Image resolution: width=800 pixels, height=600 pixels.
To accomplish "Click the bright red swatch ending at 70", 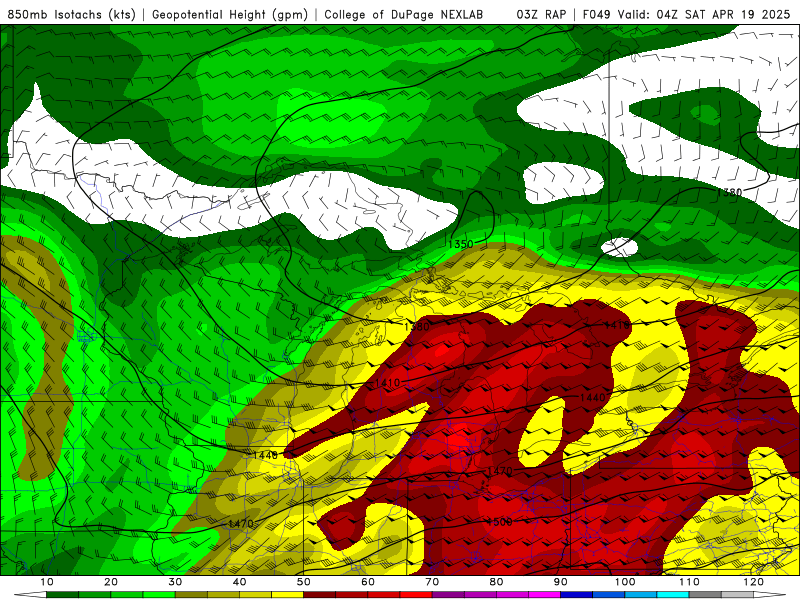I will [x=416, y=595].
